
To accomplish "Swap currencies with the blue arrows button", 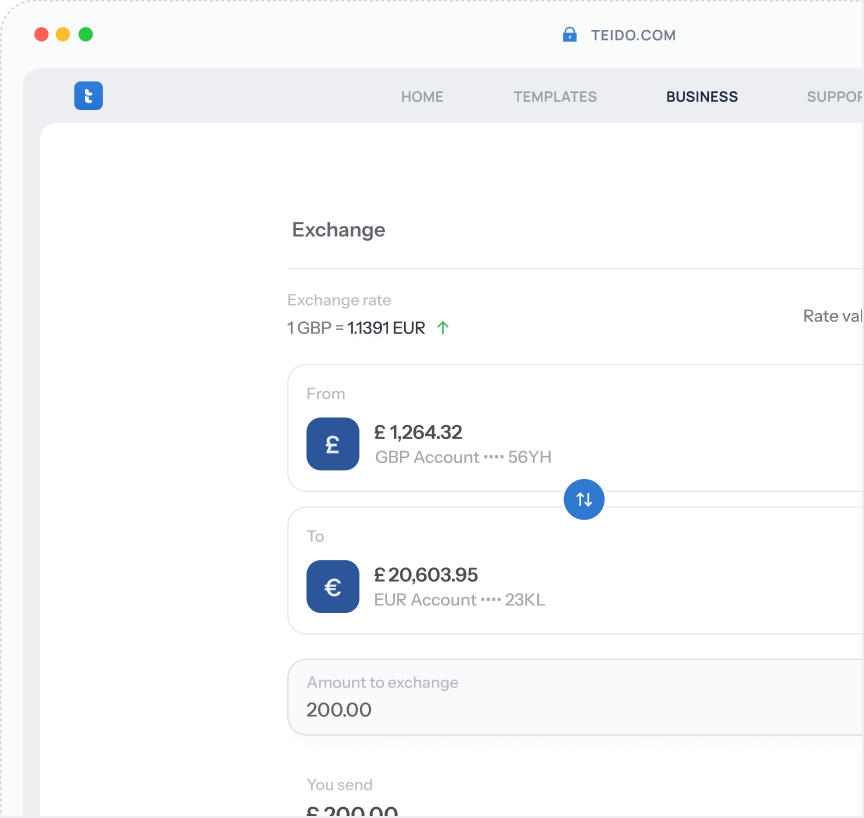I will click(x=584, y=499).
